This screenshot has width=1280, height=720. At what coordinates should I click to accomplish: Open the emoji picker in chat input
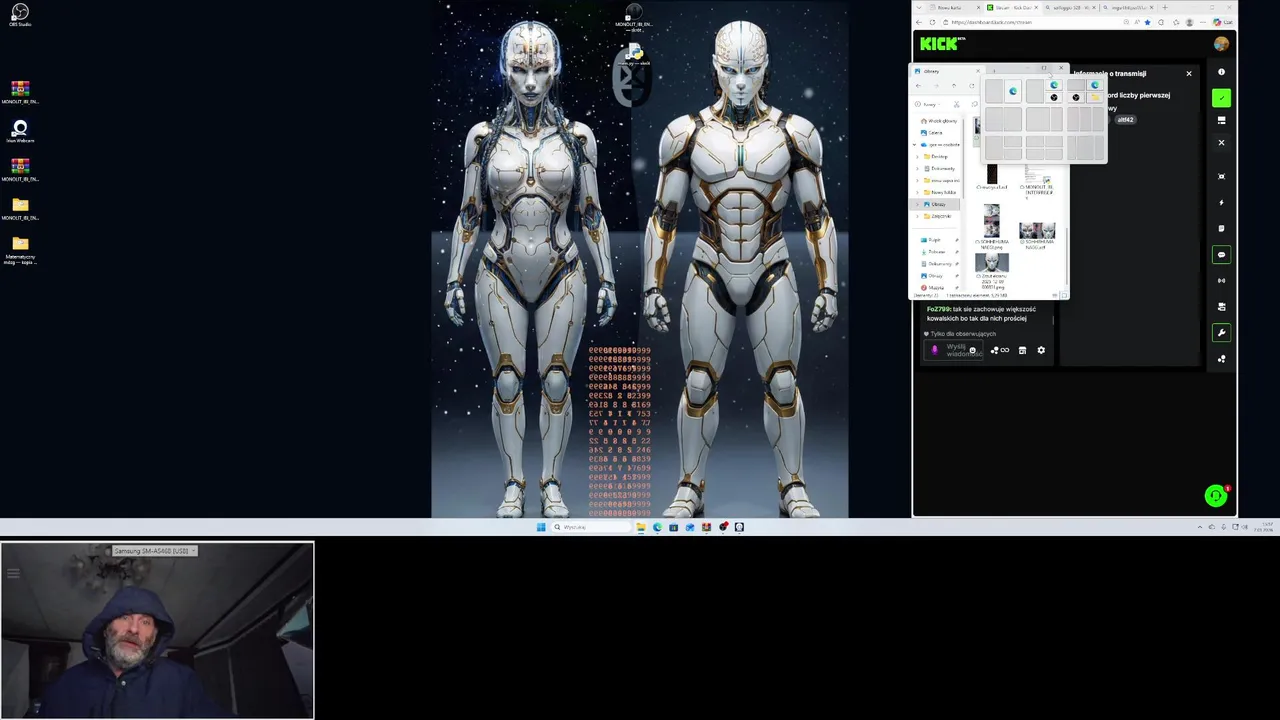(972, 351)
